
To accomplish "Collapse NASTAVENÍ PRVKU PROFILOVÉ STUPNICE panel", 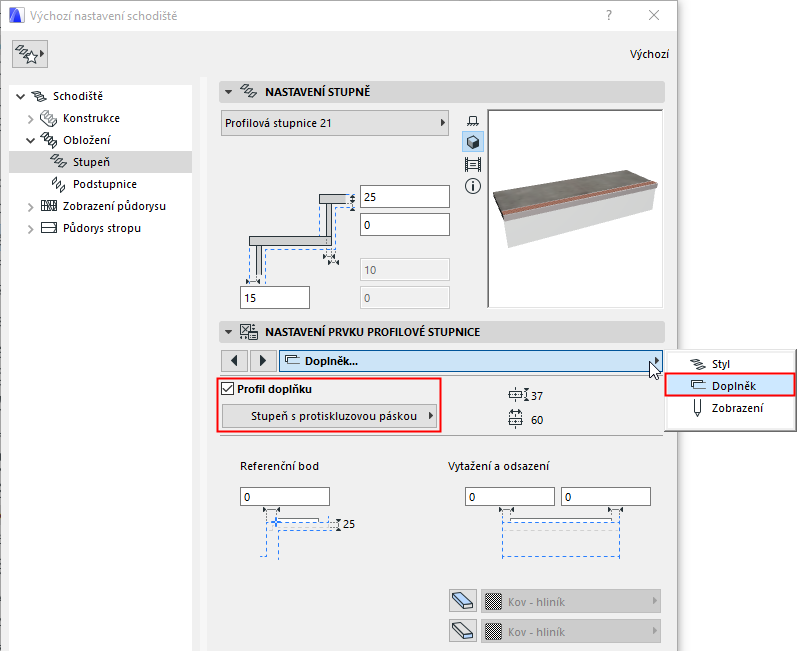I will 229,332.
